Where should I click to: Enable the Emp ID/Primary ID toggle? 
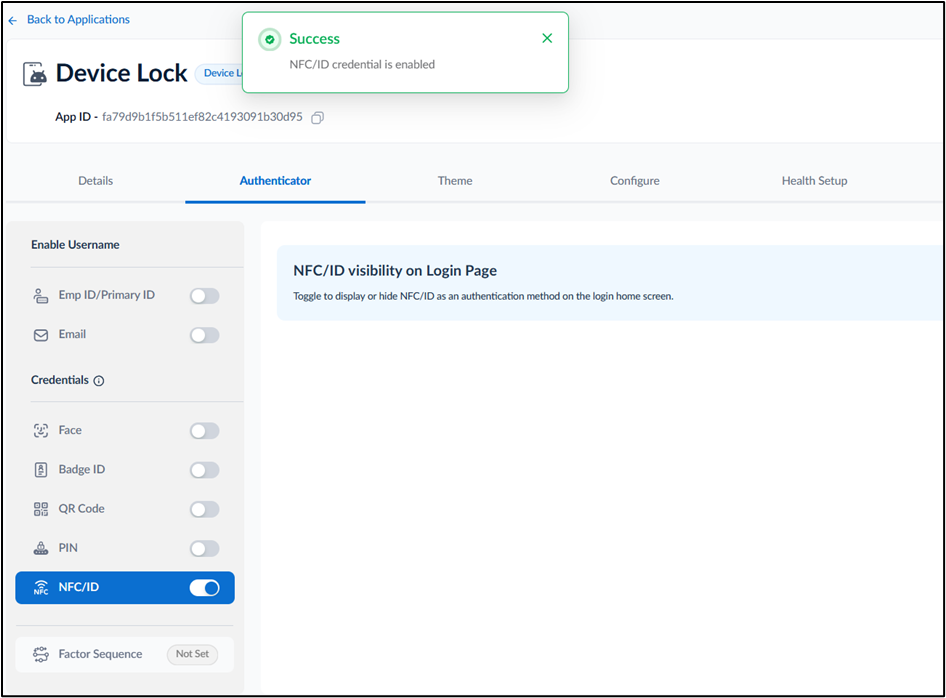point(205,296)
